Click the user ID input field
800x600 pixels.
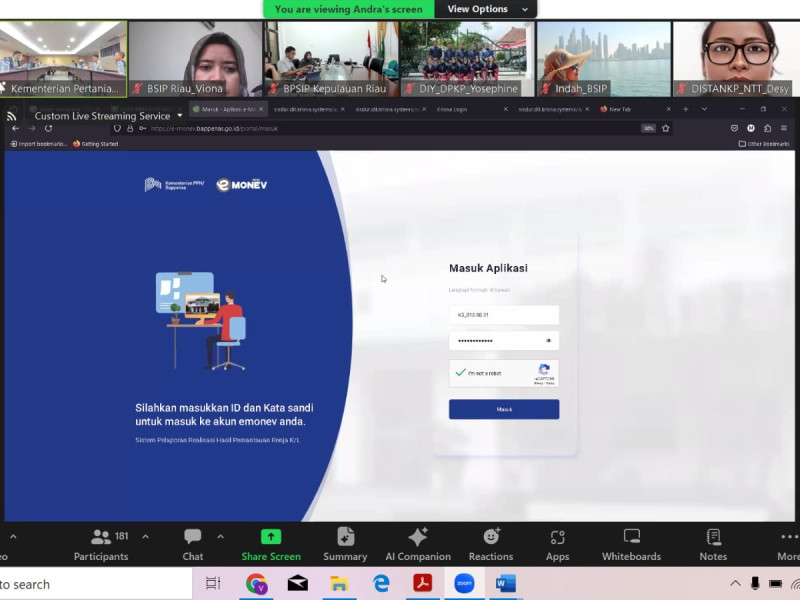pyautogui.click(x=503, y=315)
